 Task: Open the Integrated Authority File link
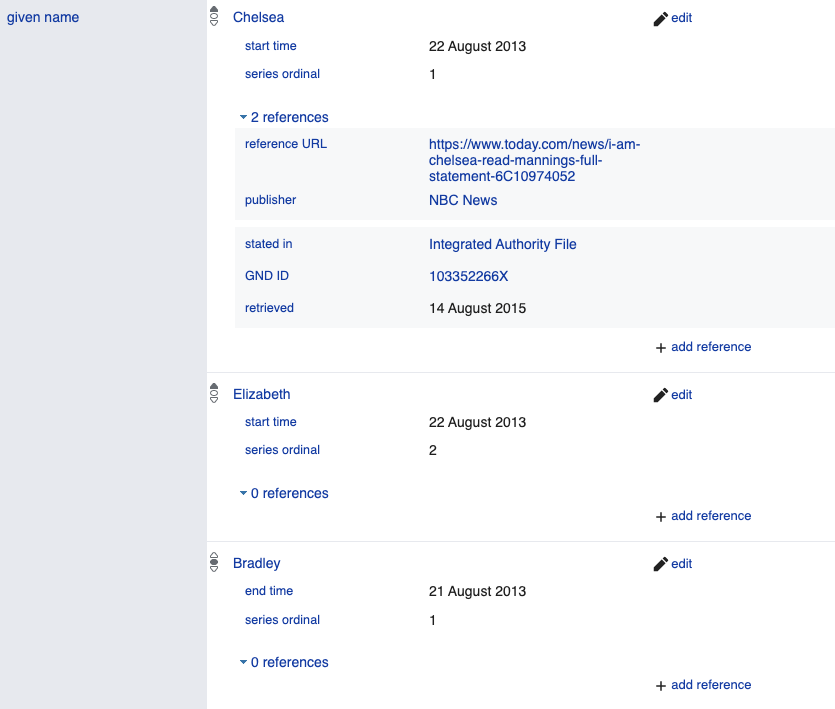(x=503, y=245)
